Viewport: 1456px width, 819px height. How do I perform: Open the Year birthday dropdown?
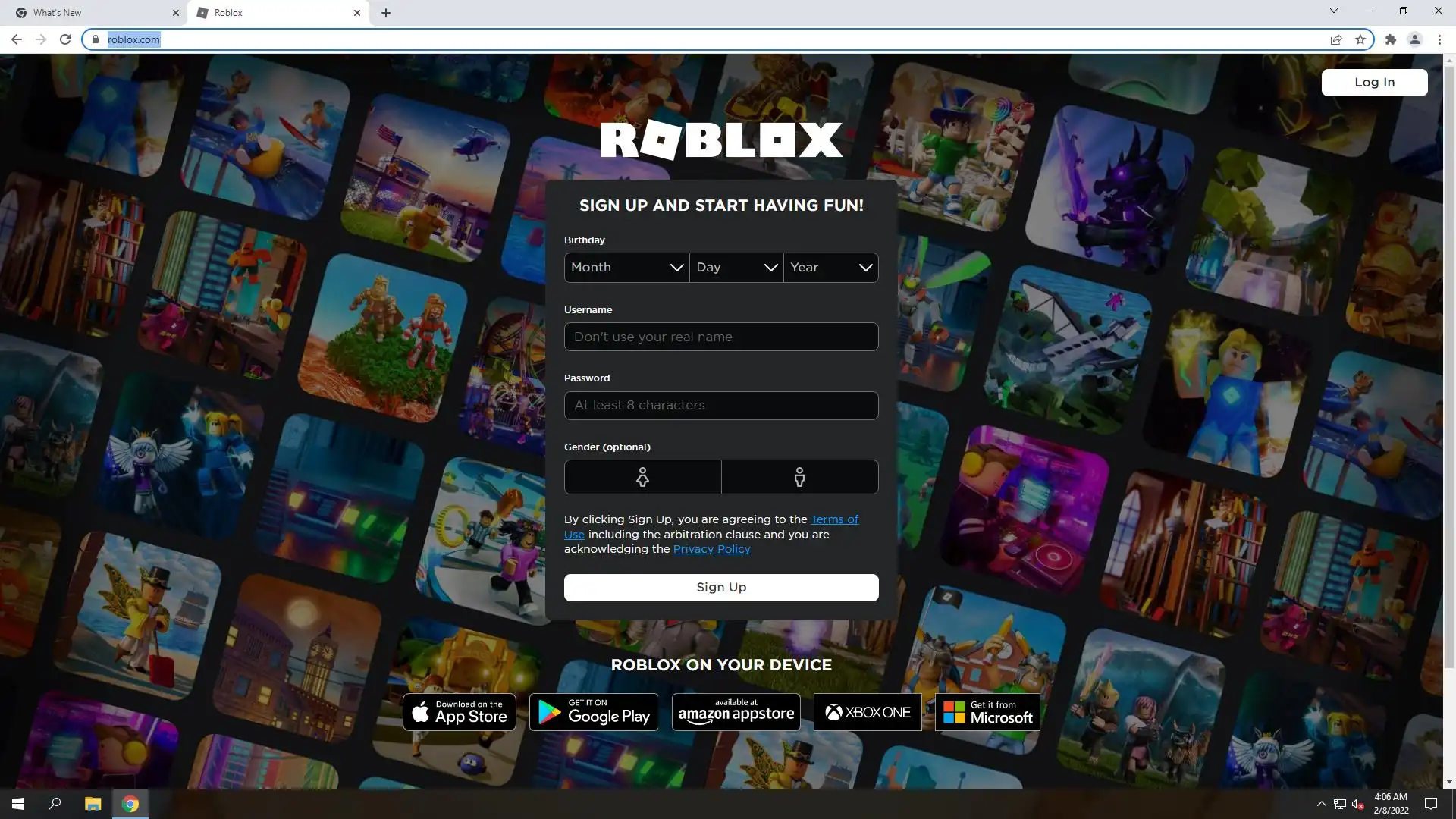point(830,268)
